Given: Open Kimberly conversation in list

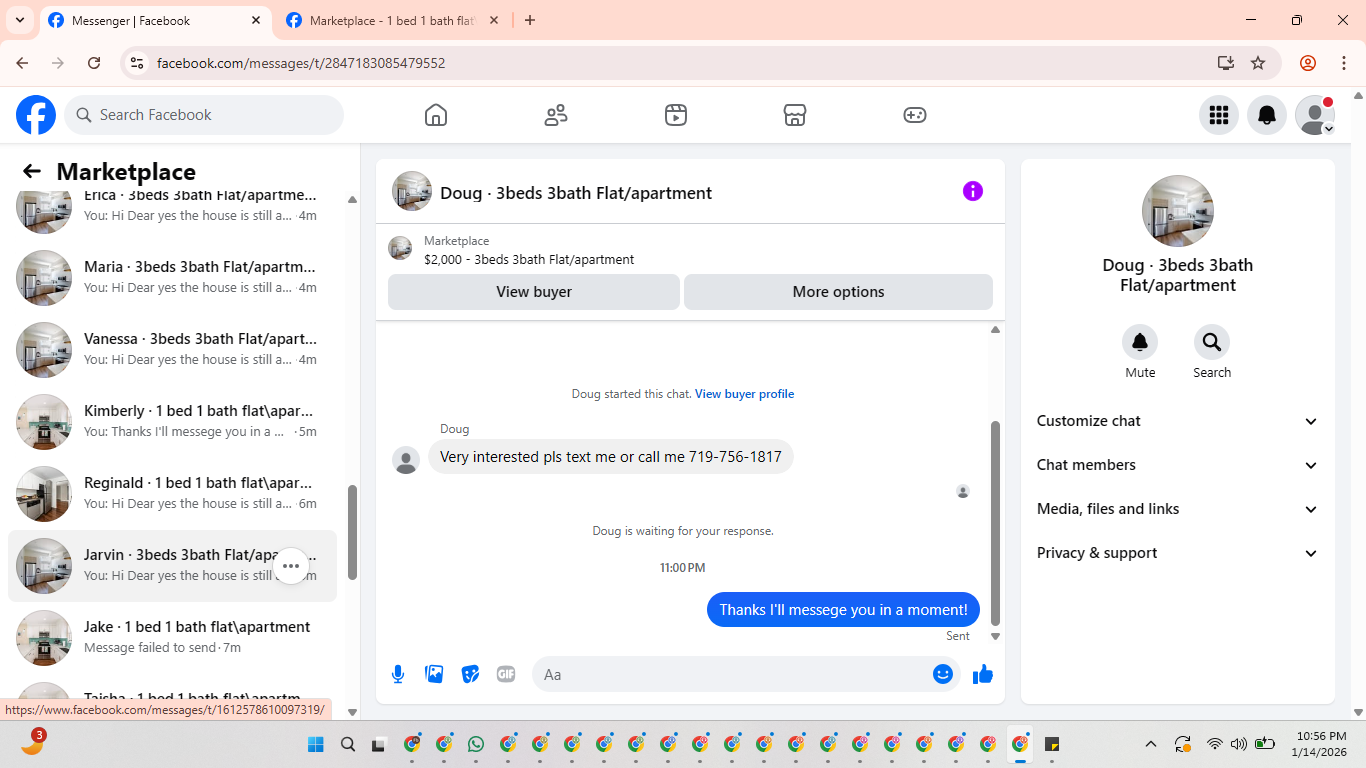Looking at the screenshot, I should coord(172,422).
